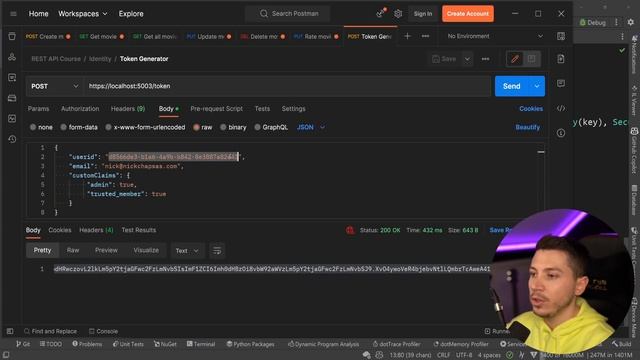Open the response Test Results tab
The width and height of the screenshot is (640, 360).
pos(139,230)
